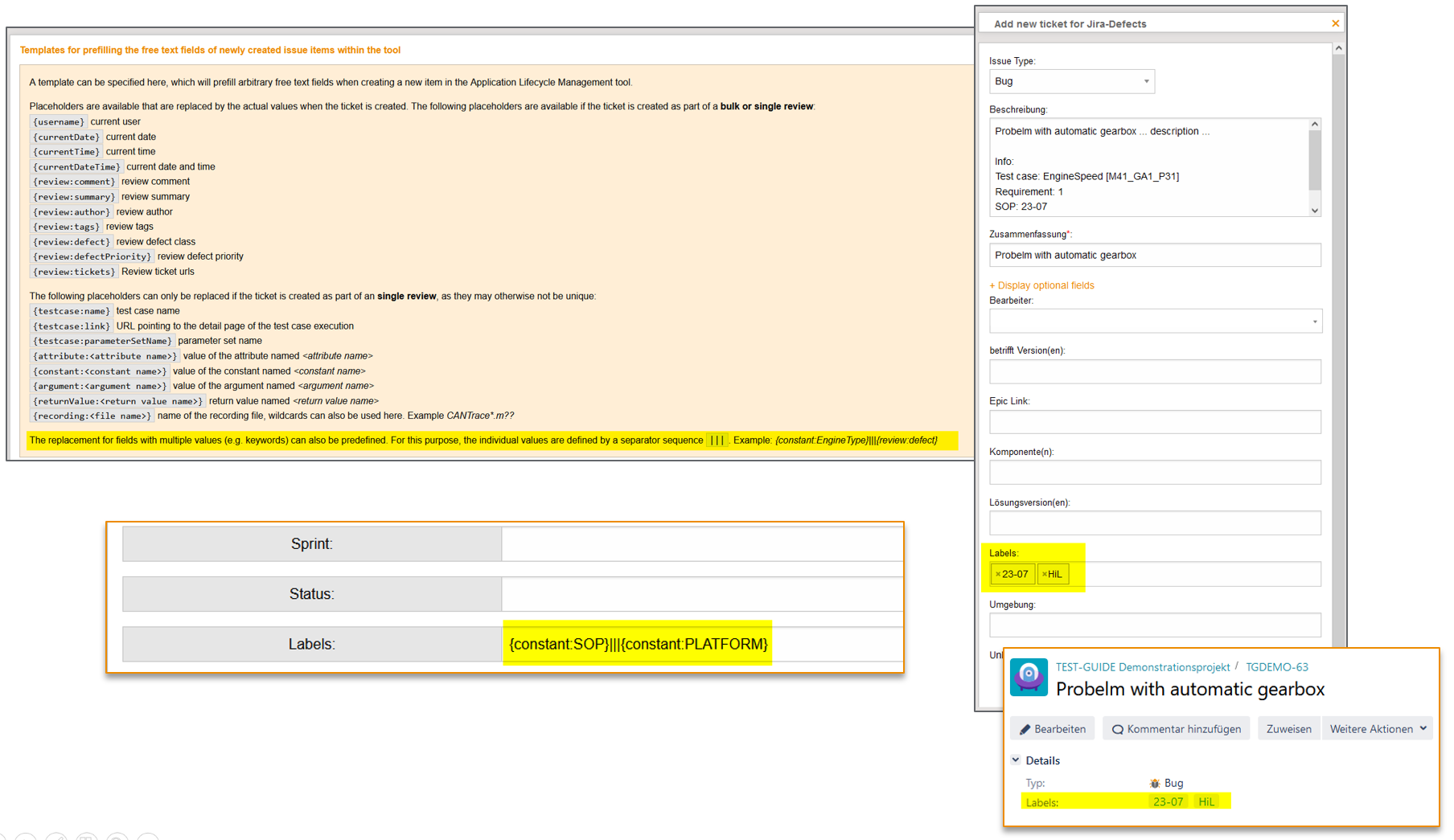
Task: Open the TEST-GUIDE Demonstrationsprojekt link
Action: 1143,667
